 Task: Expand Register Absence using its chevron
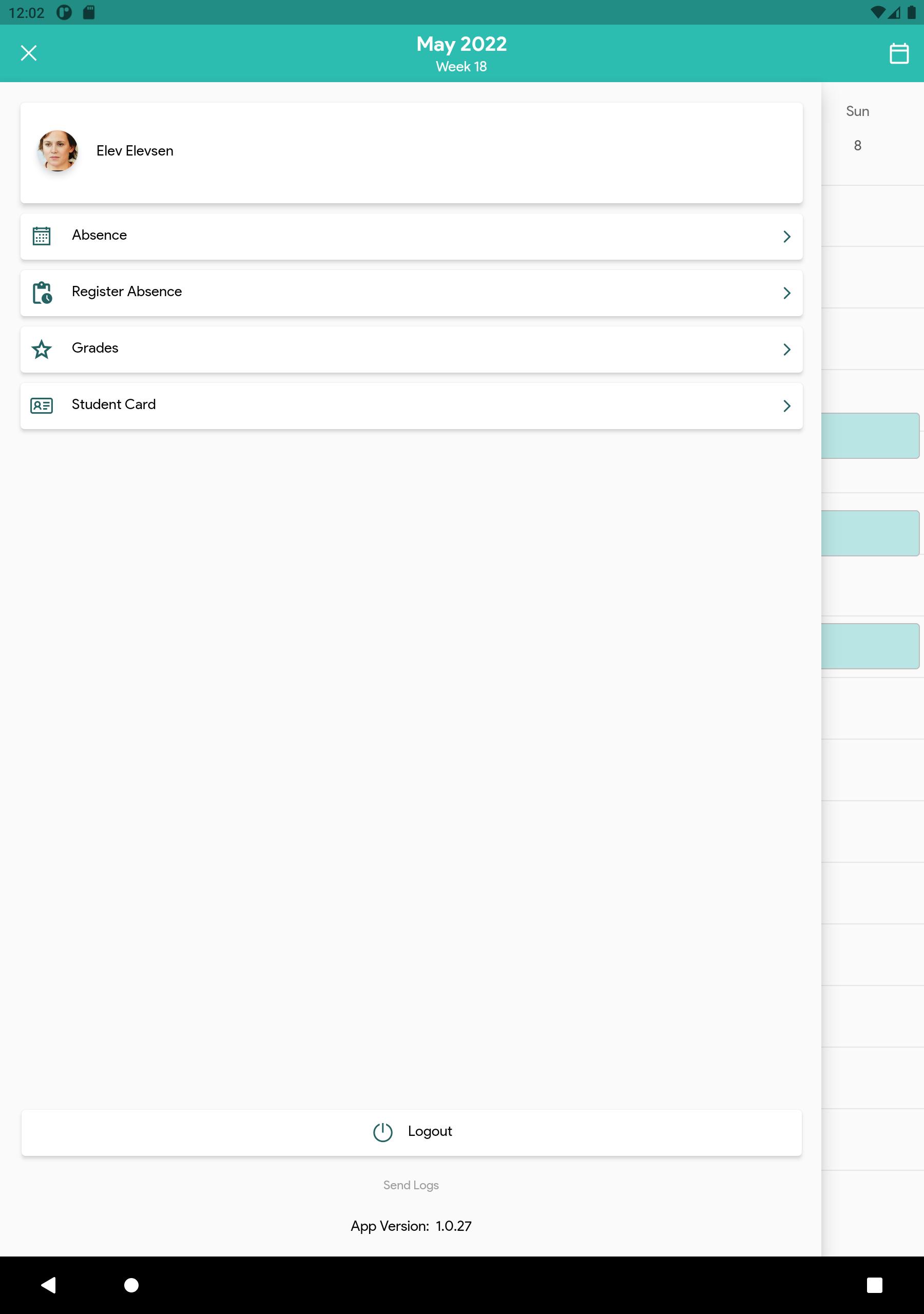pos(786,293)
